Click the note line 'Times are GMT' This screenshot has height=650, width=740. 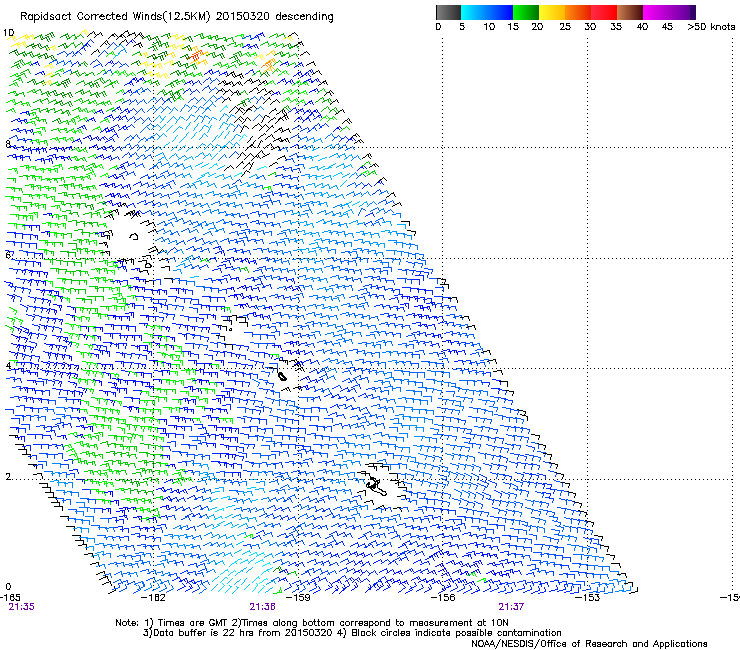[192, 623]
